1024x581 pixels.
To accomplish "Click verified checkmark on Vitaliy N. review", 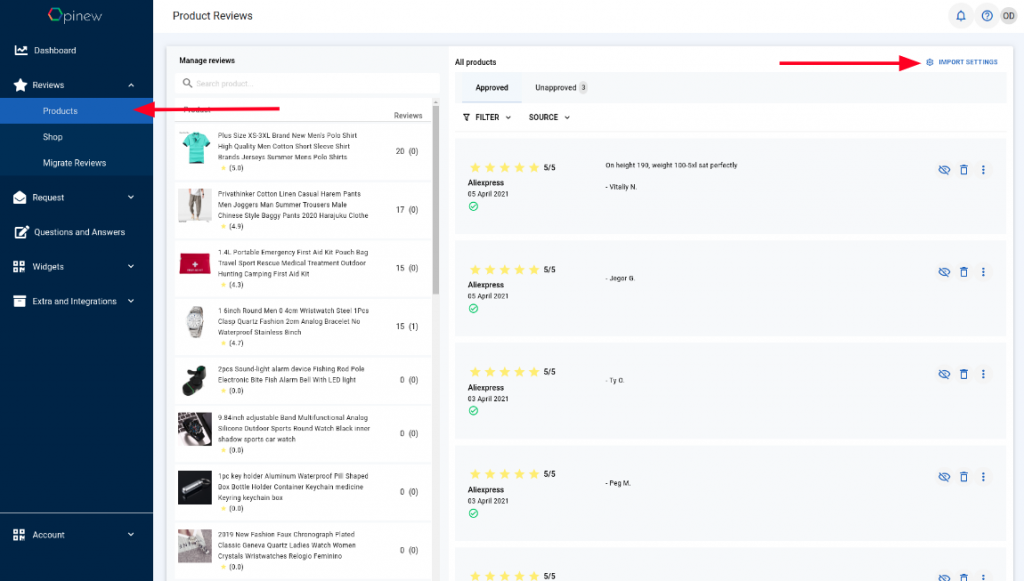I will click(x=473, y=206).
